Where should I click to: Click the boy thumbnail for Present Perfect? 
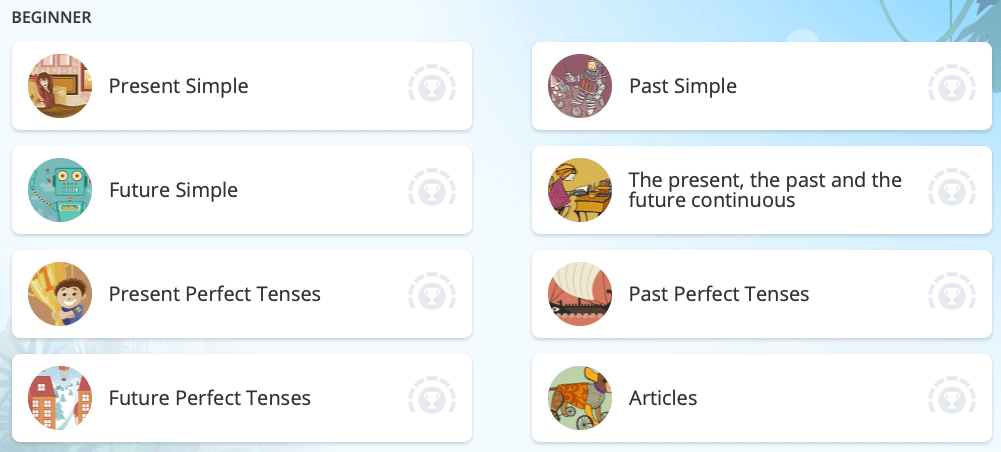60,294
